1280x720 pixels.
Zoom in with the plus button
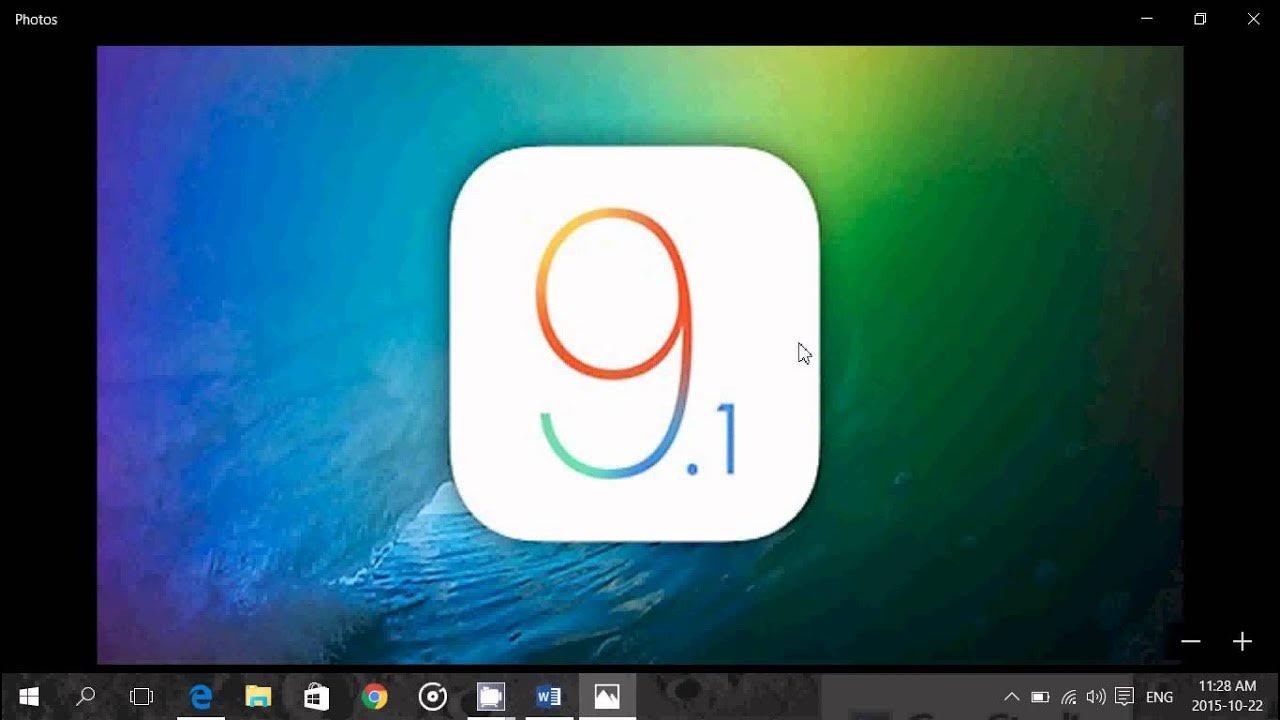(x=1242, y=642)
